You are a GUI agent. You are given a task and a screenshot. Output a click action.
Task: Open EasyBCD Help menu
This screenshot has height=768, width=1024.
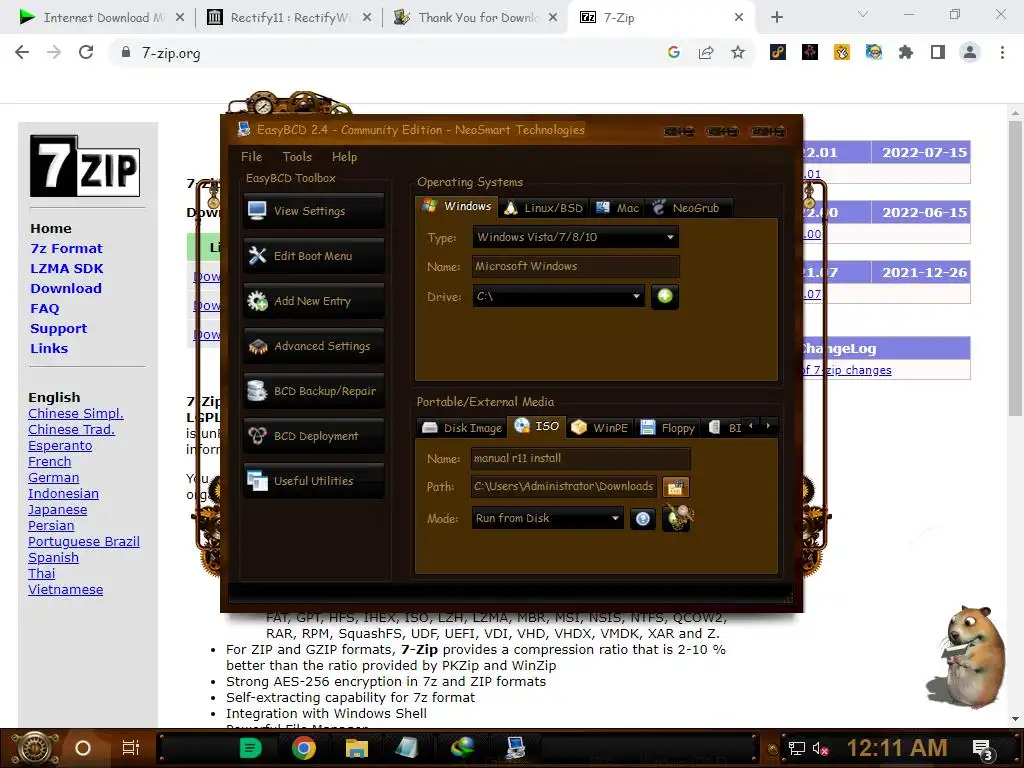coord(344,157)
